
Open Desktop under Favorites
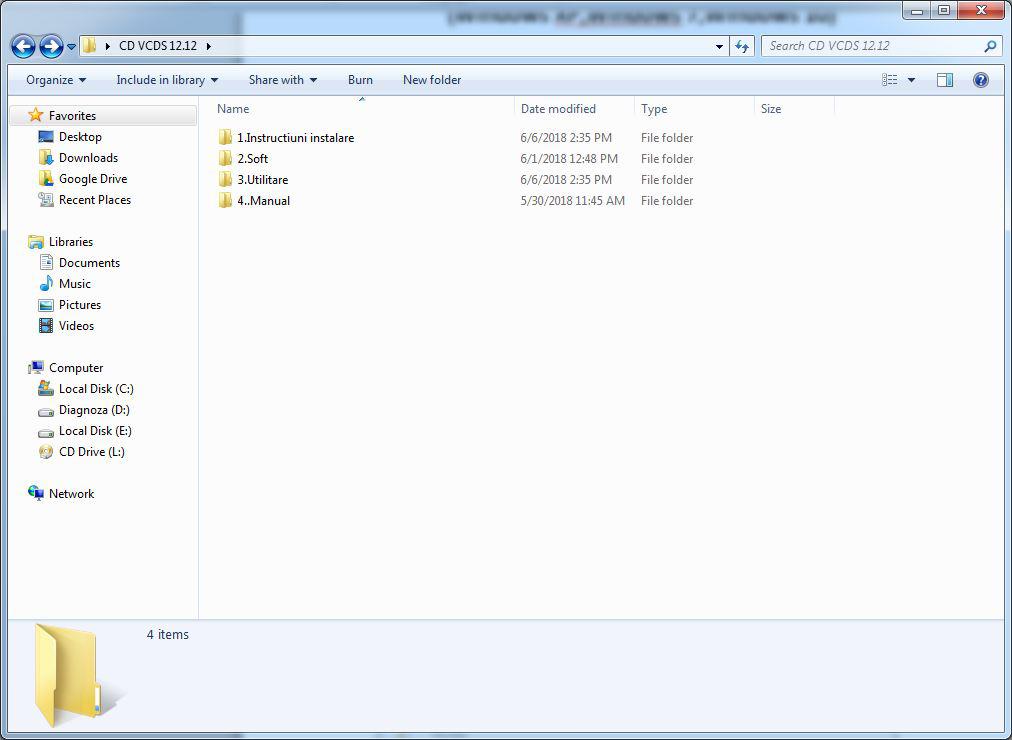[x=80, y=137]
